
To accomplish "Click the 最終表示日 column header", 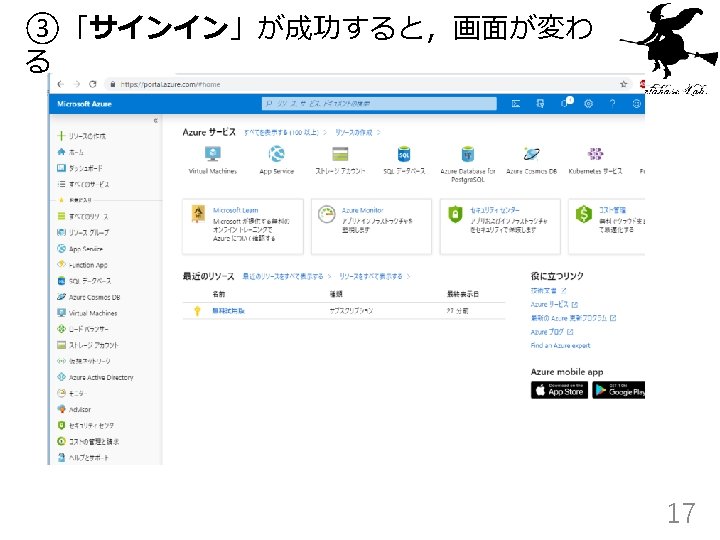I will tap(463, 294).
